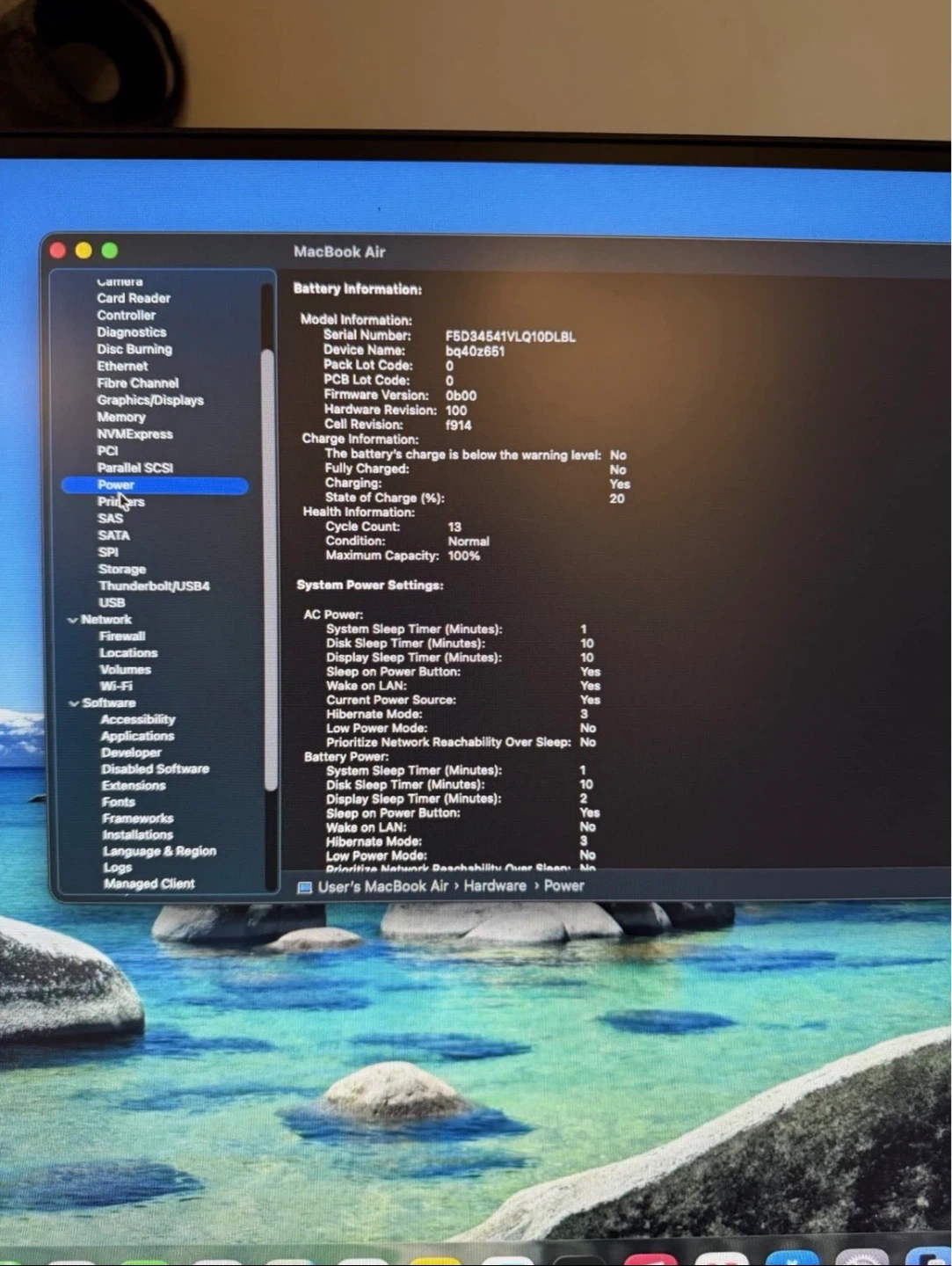952x1266 pixels.
Task: Open the Memory hardware entry
Action: coord(121,418)
